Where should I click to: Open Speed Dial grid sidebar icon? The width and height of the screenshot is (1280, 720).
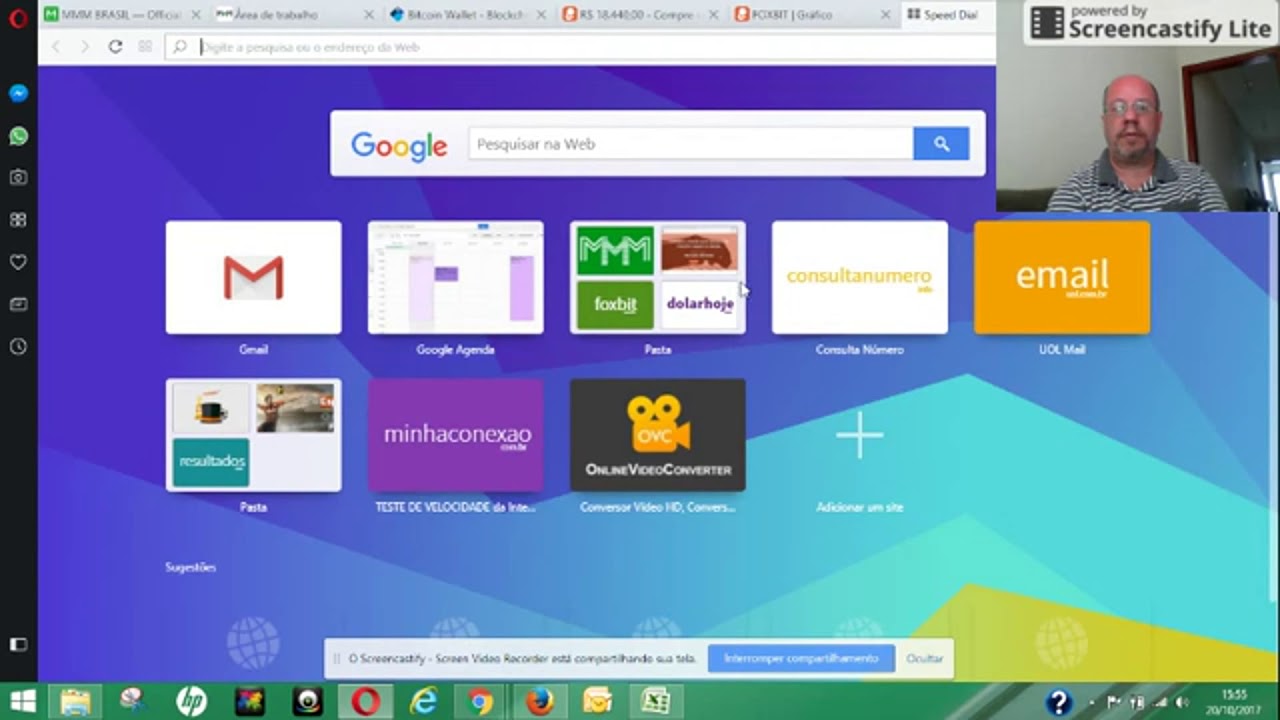[18, 220]
